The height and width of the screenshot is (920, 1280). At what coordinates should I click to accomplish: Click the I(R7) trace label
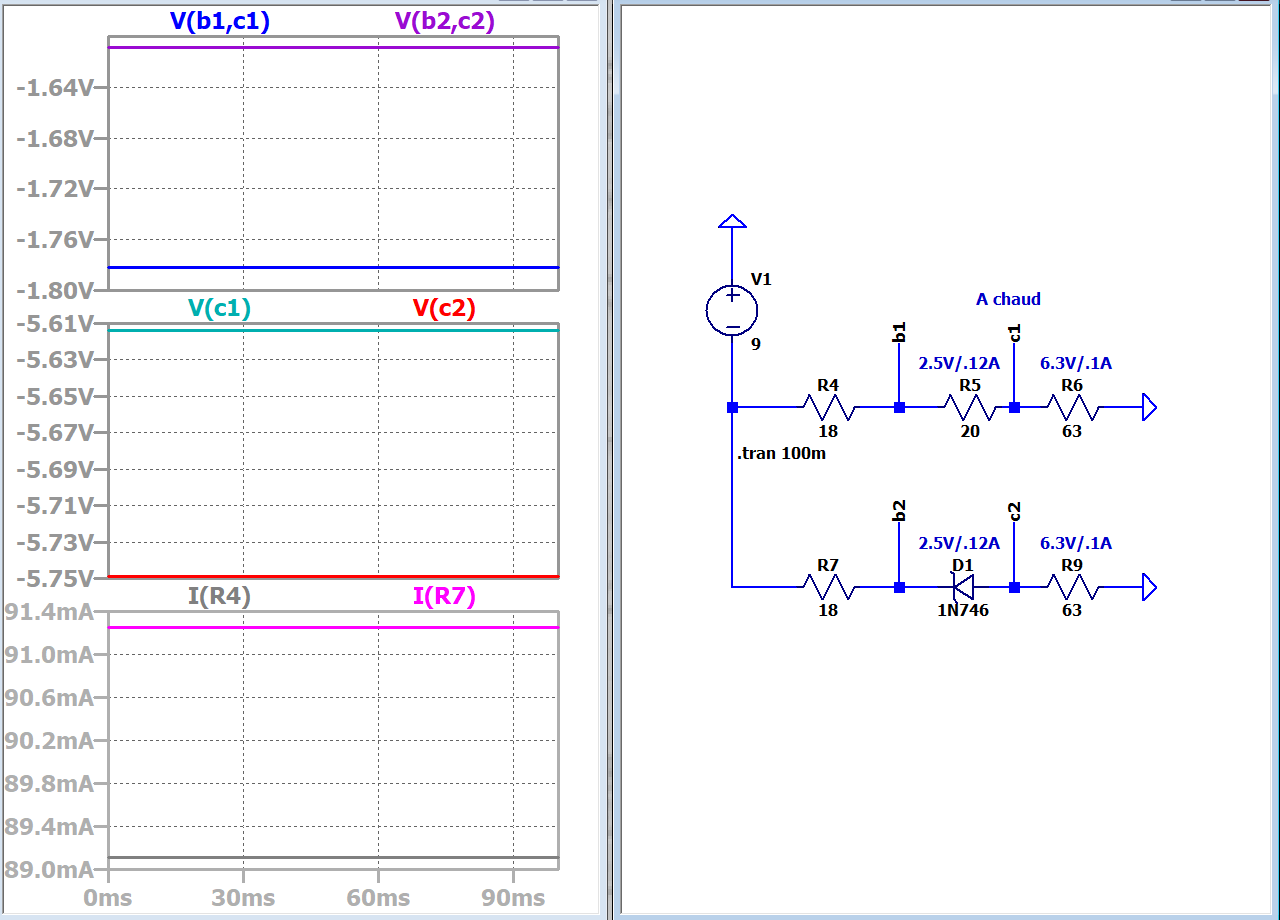[444, 597]
